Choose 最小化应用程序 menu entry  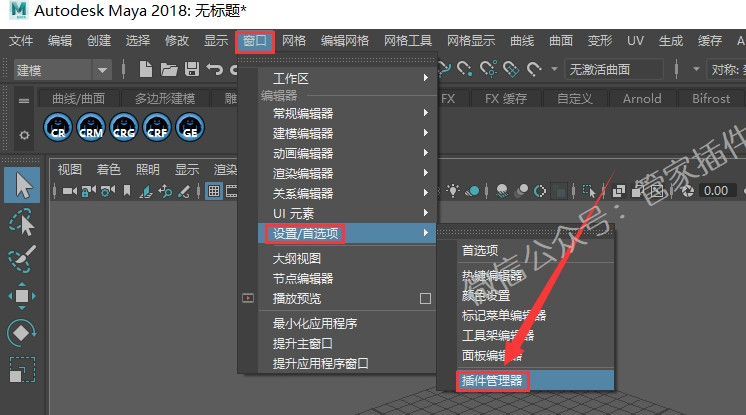tap(346, 324)
